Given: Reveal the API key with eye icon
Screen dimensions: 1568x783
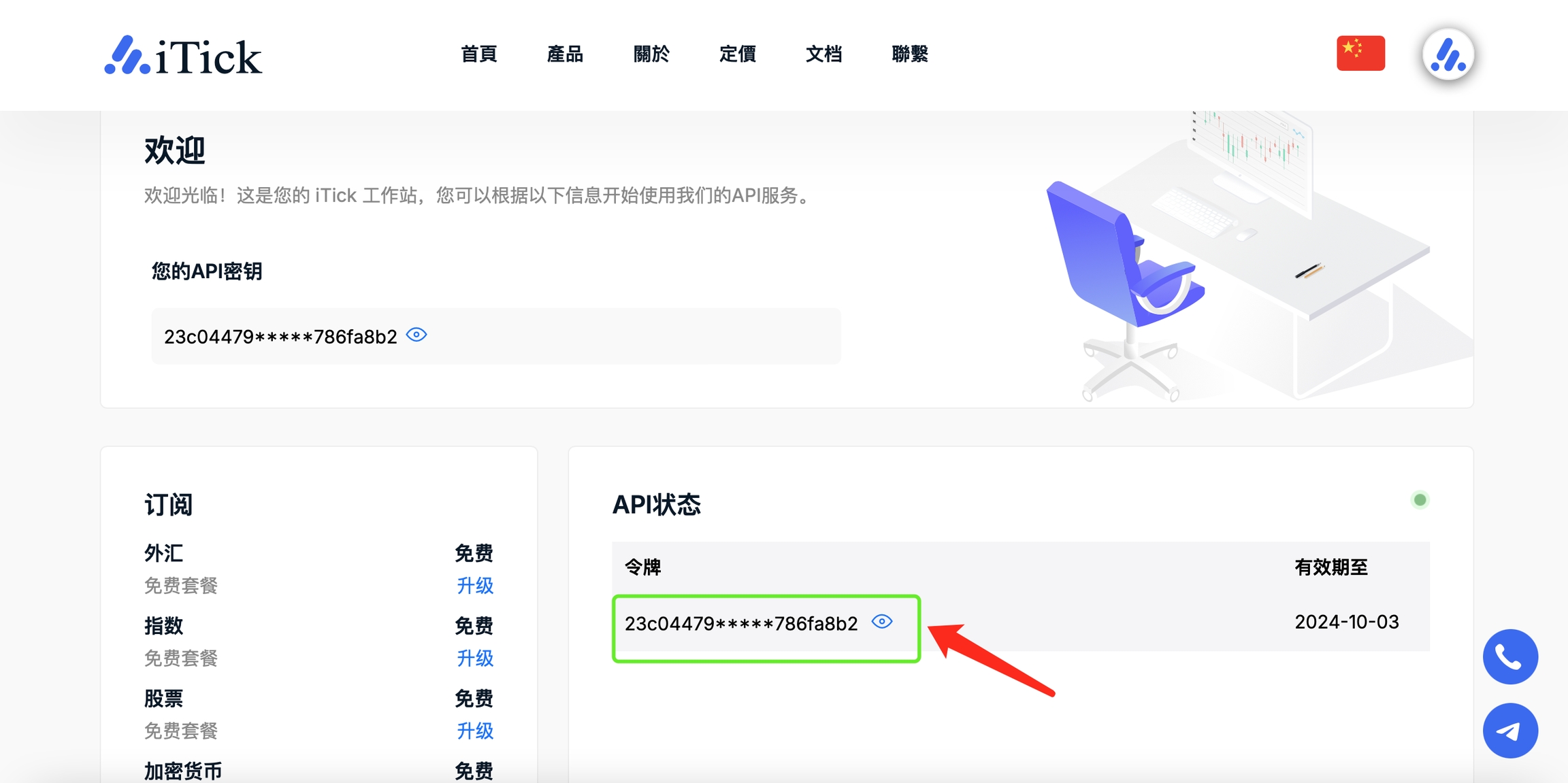Looking at the screenshot, I should point(416,335).
